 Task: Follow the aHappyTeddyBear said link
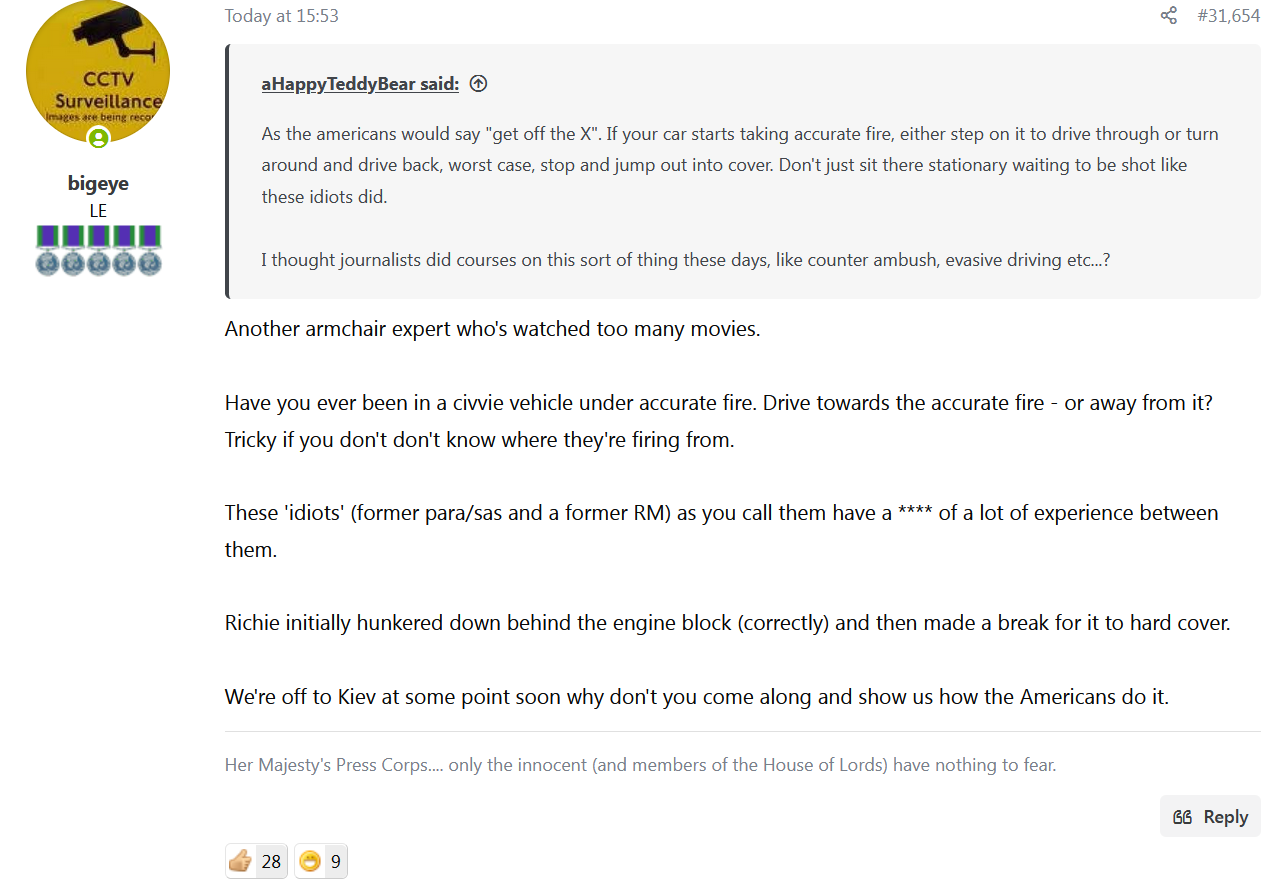click(360, 84)
